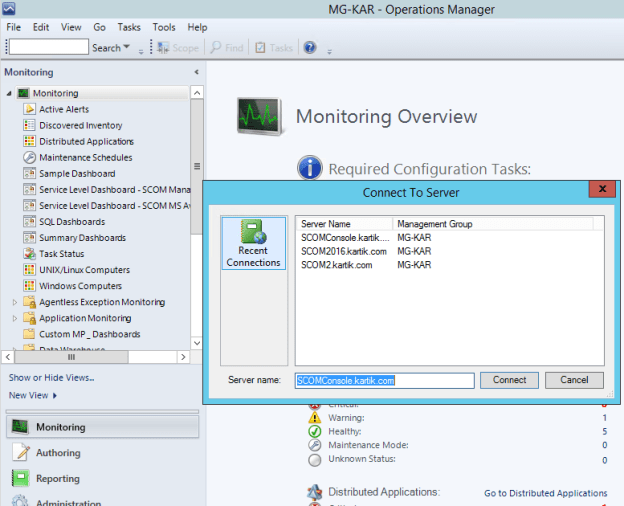Click tree vertical scrollbar down arrow
This screenshot has width=624, height=506.
pyautogui.click(x=197, y=343)
